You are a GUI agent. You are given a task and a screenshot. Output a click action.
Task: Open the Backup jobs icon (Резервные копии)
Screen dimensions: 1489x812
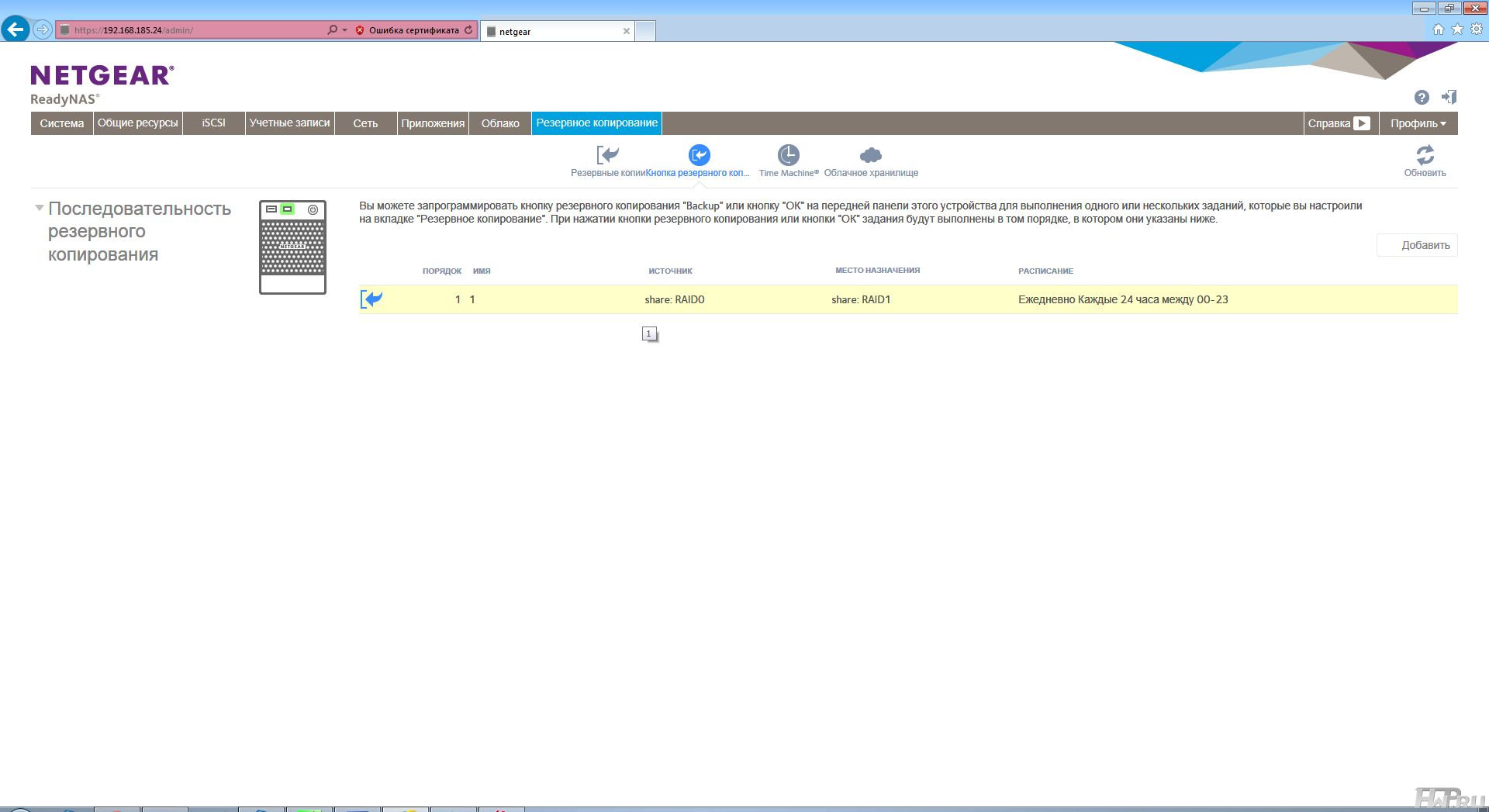click(x=607, y=155)
